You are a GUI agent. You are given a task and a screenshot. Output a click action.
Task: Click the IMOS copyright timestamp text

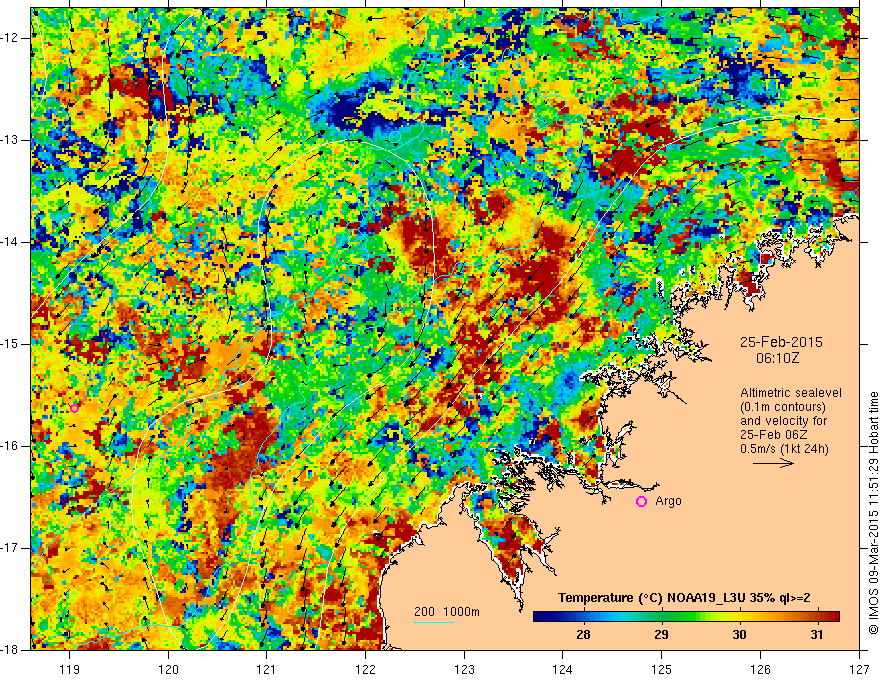pyautogui.click(x=873, y=513)
